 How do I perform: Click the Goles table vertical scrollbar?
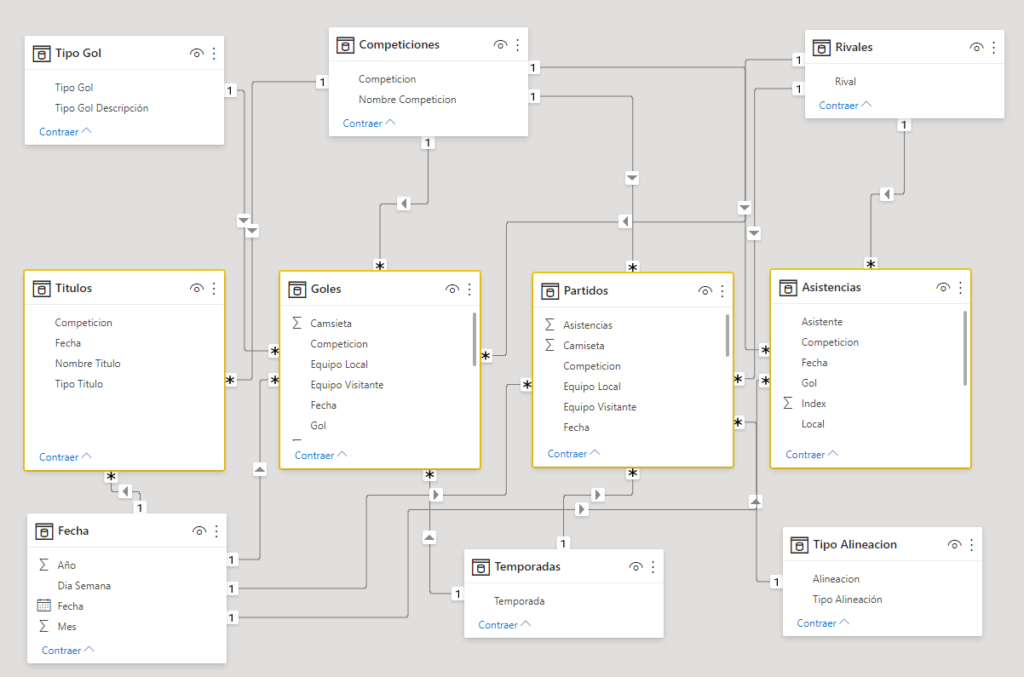pyautogui.click(x=474, y=339)
